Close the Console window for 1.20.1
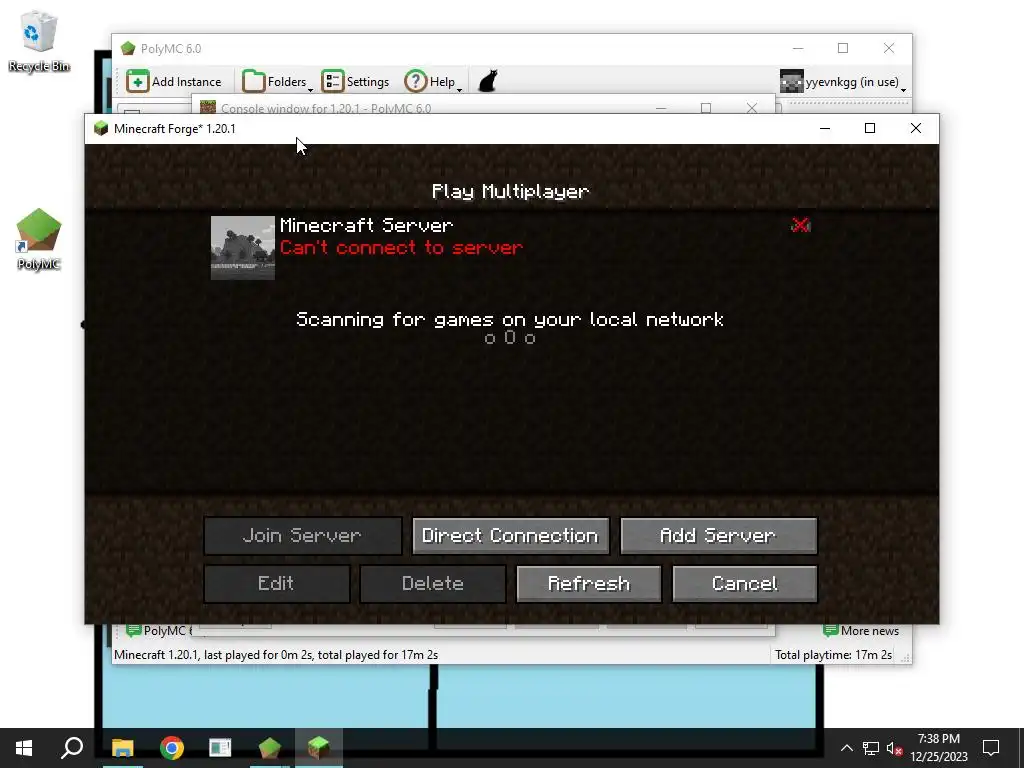Viewport: 1024px width, 768px height. [x=752, y=108]
